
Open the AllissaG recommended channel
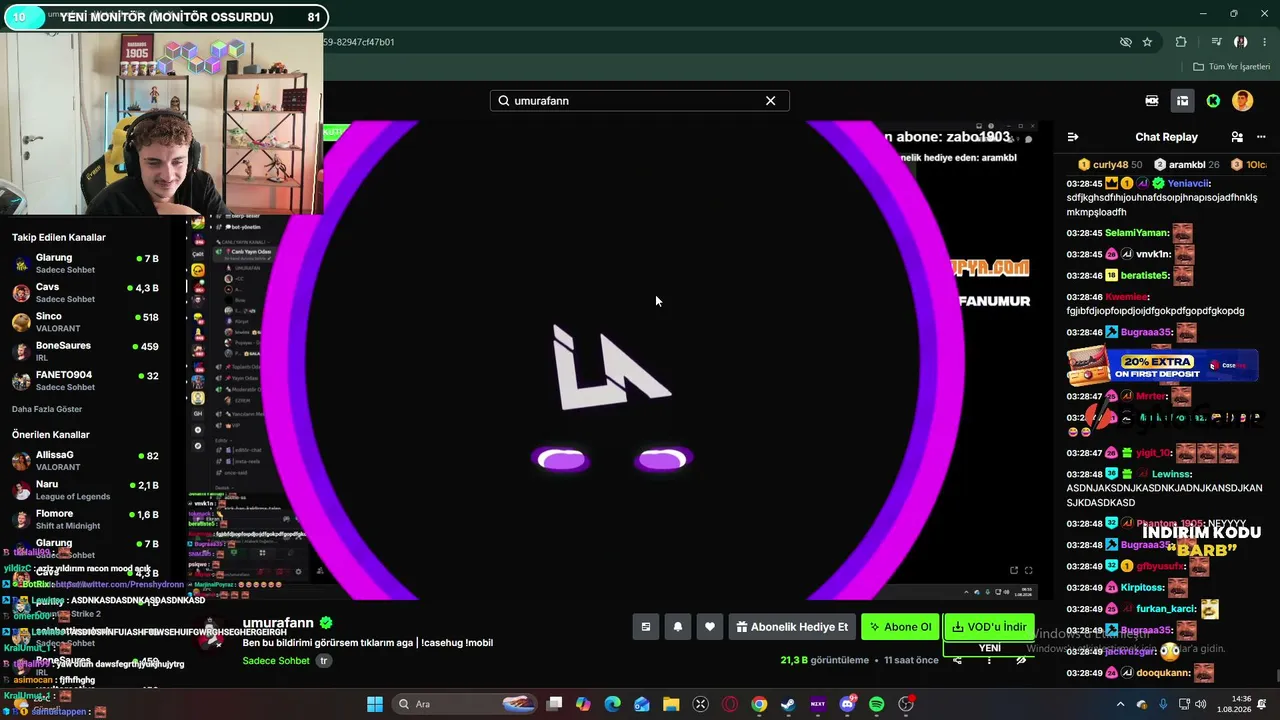point(86,460)
